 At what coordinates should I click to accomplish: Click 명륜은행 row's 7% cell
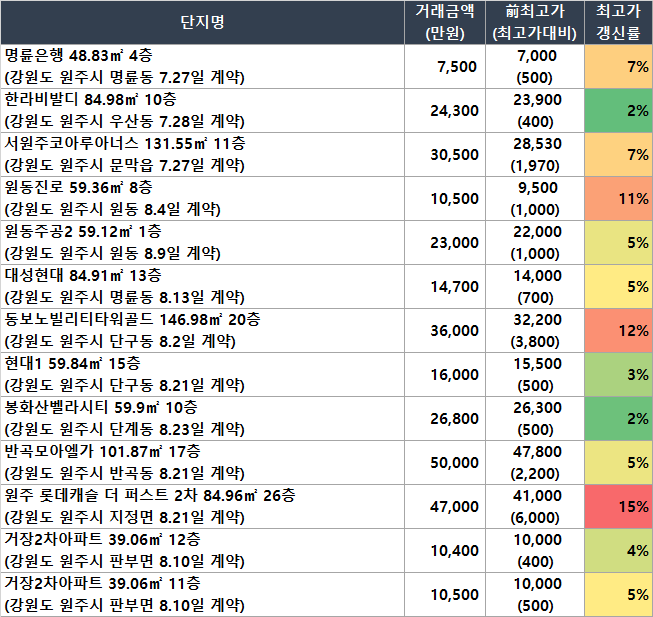[618, 67]
